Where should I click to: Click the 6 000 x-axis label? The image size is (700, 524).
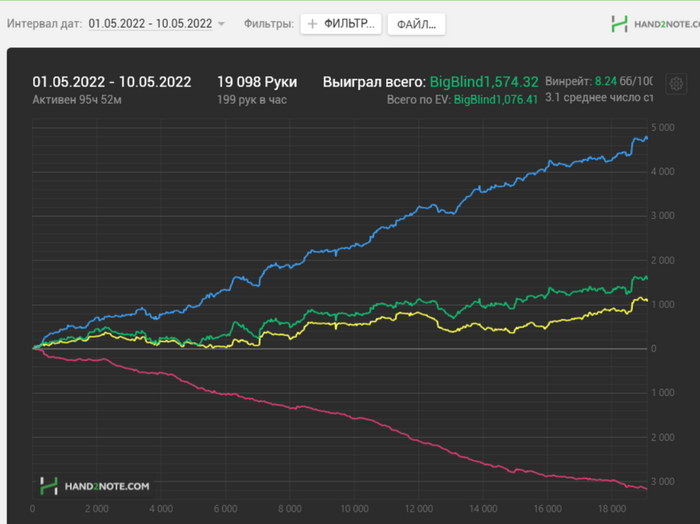(x=225, y=509)
